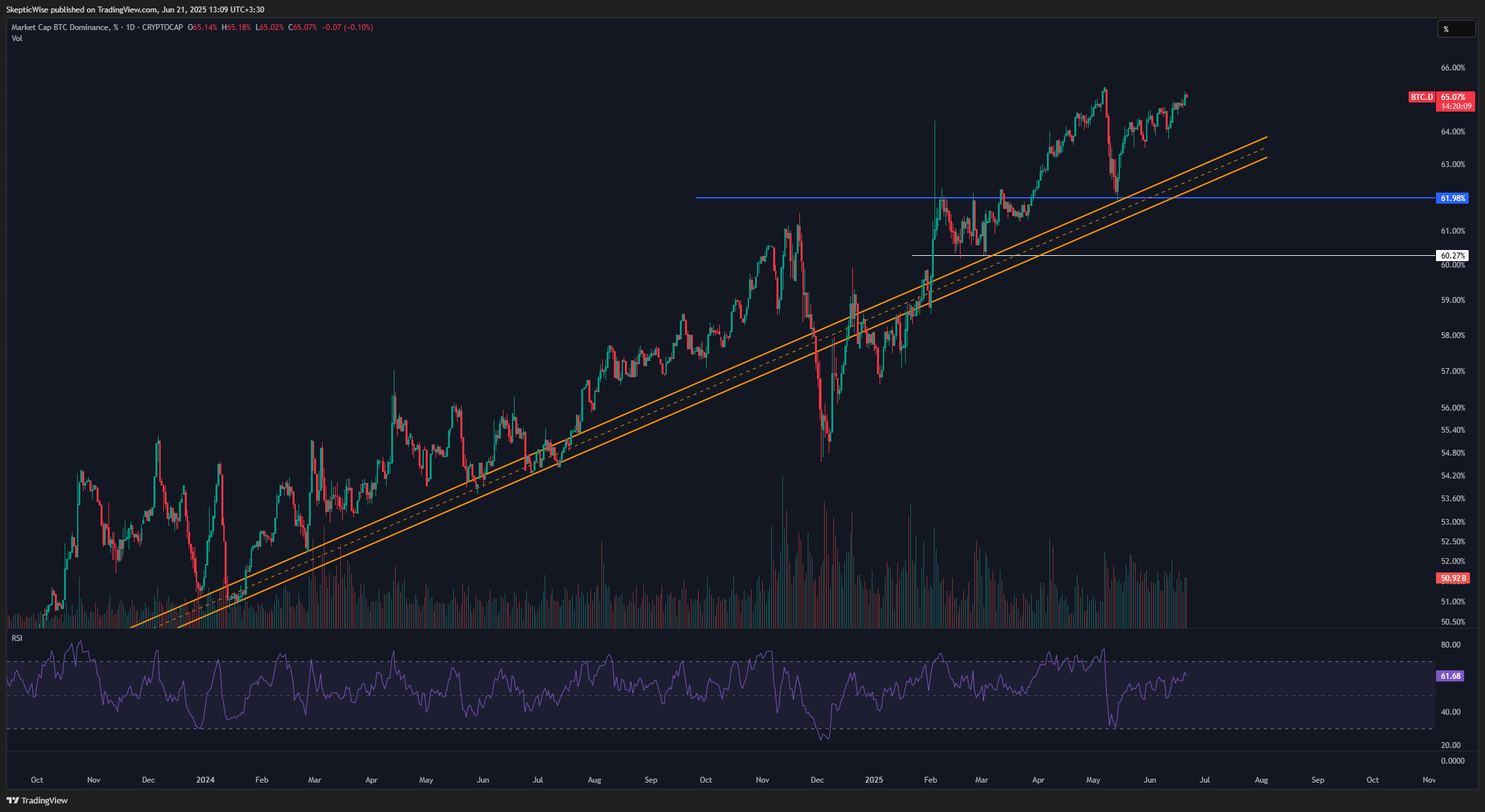Select the blue 61.98% price axis label

1452,198
